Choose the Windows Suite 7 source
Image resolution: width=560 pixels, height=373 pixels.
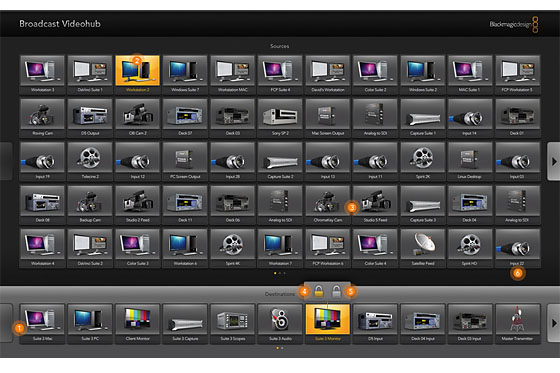click(x=185, y=74)
